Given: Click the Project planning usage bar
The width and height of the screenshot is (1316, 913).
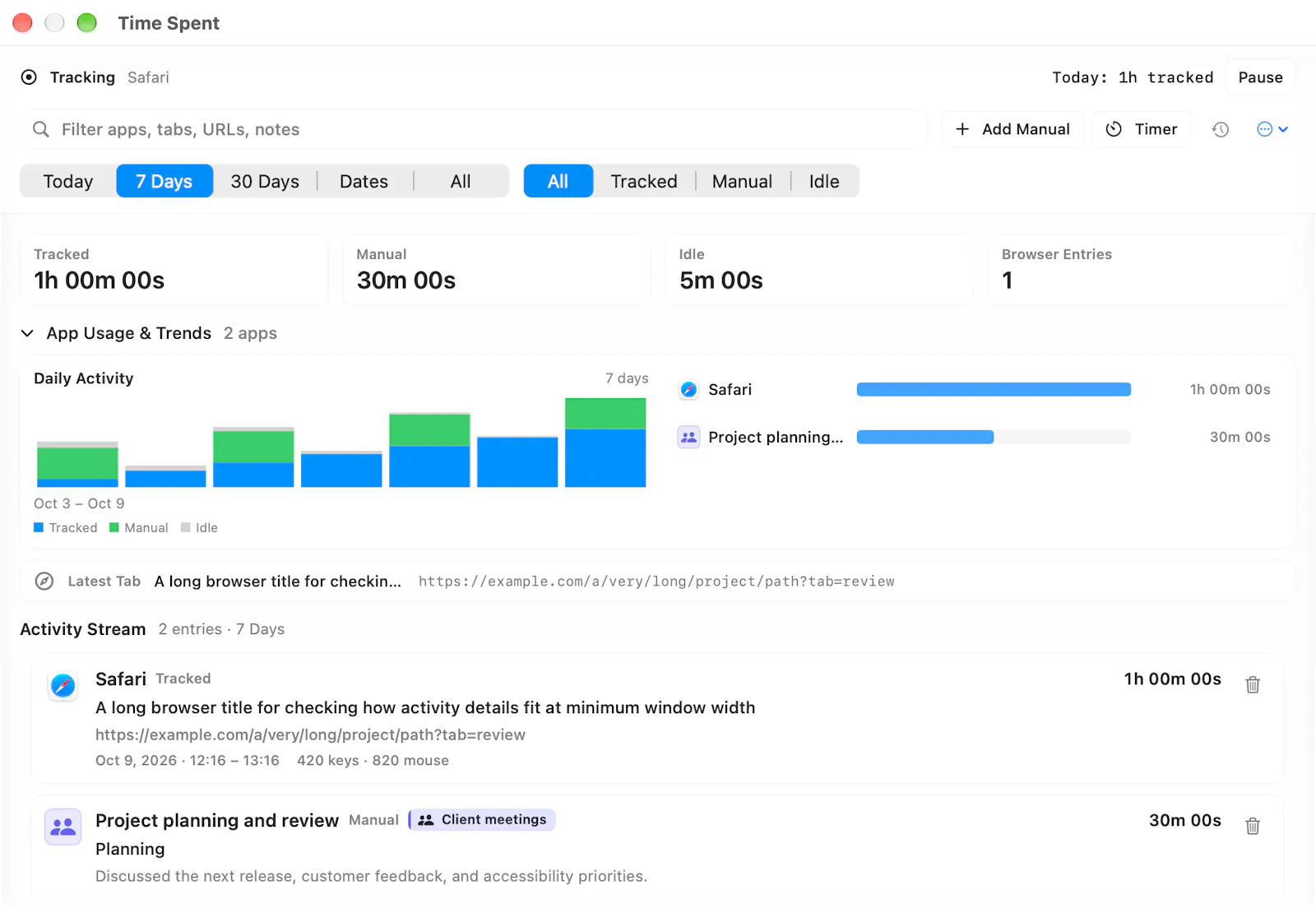Looking at the screenshot, I should (994, 437).
